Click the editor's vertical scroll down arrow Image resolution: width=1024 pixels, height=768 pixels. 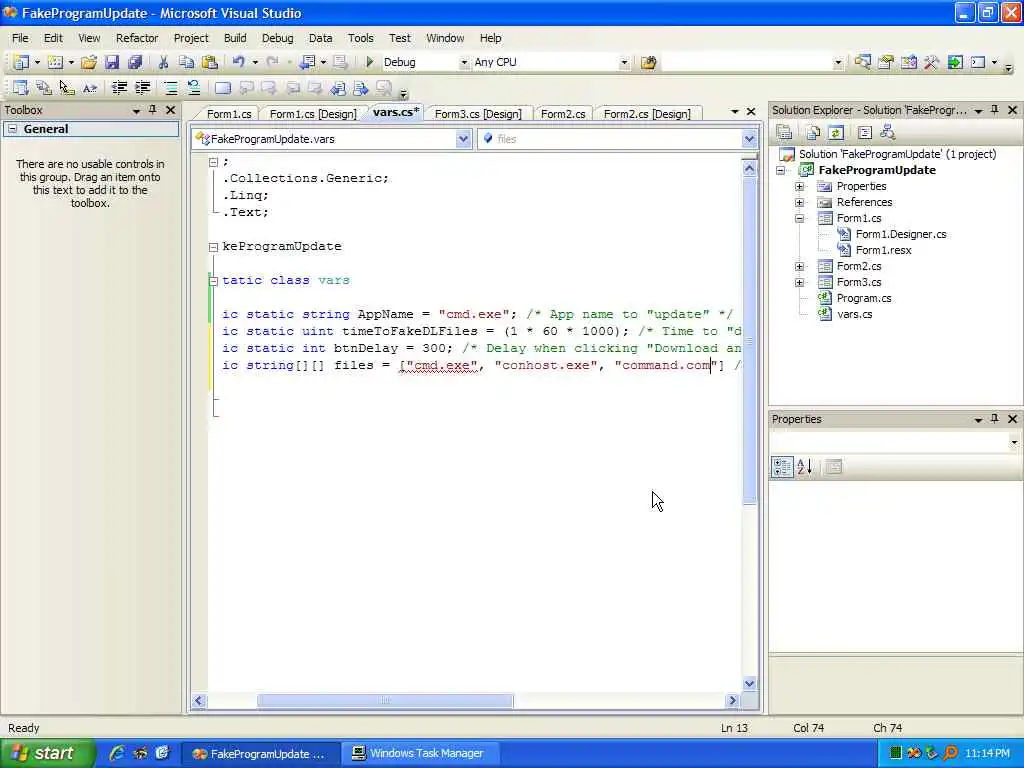pos(749,684)
